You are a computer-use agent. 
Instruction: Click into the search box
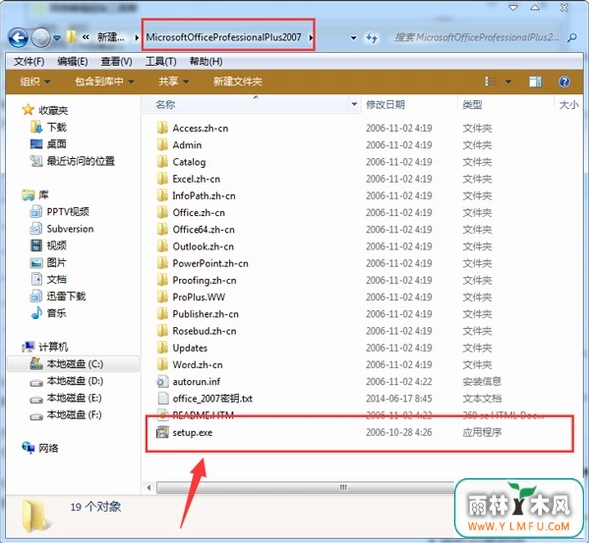point(476,37)
